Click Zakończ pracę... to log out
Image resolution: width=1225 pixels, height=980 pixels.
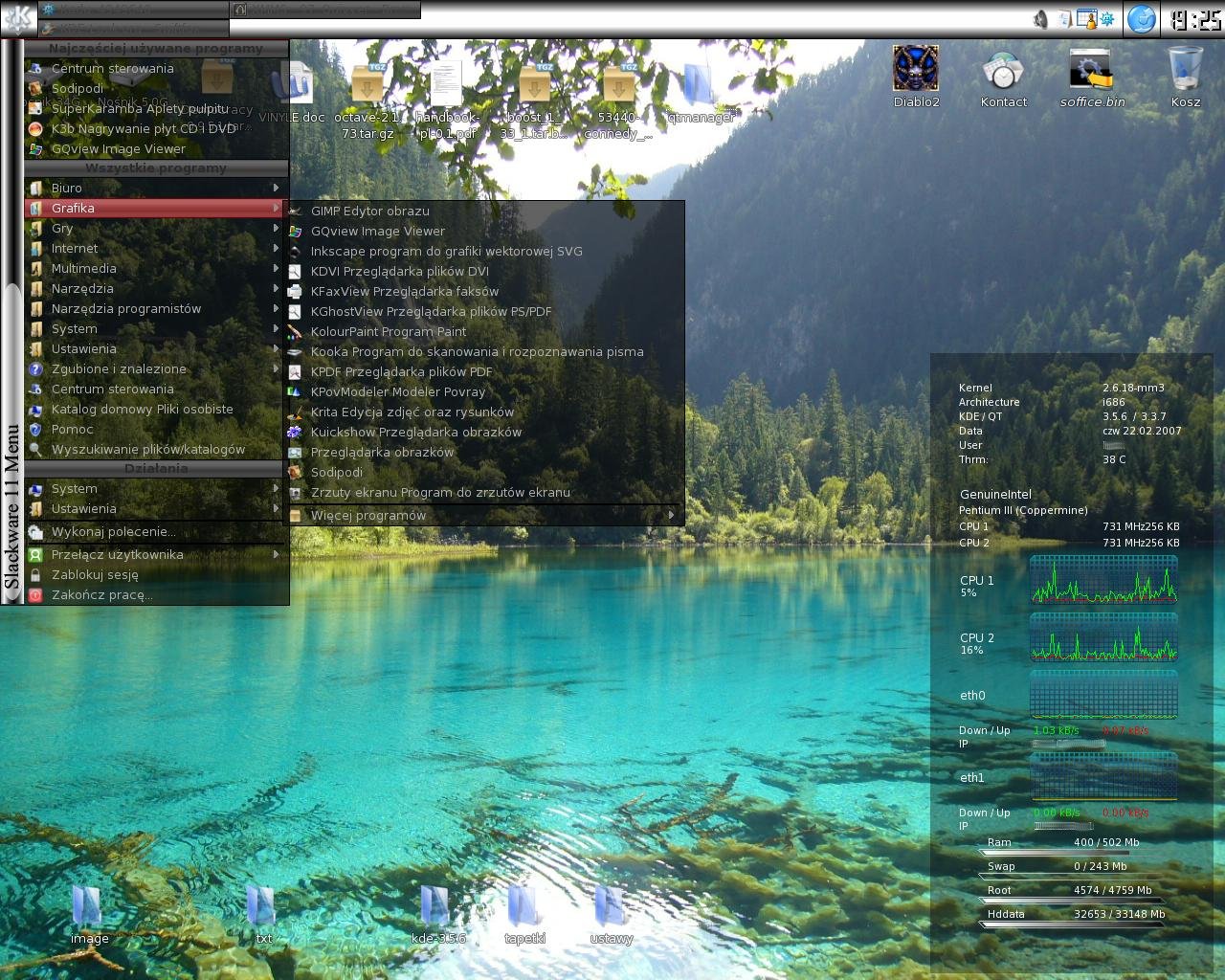coord(155,594)
